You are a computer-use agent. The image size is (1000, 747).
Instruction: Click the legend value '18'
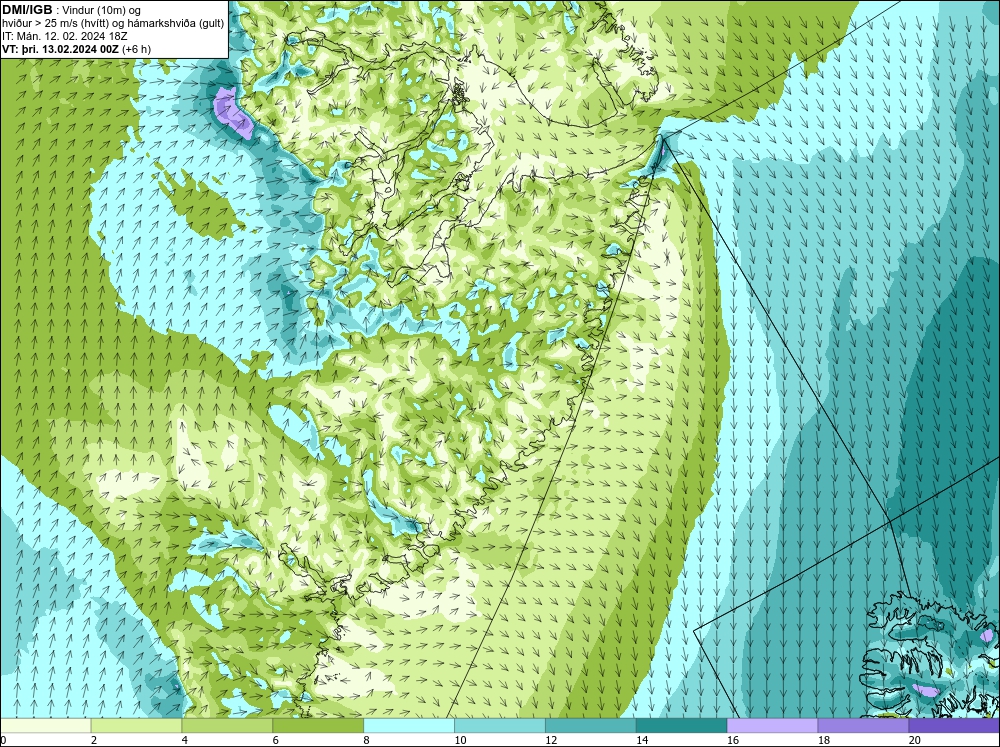click(x=823, y=740)
